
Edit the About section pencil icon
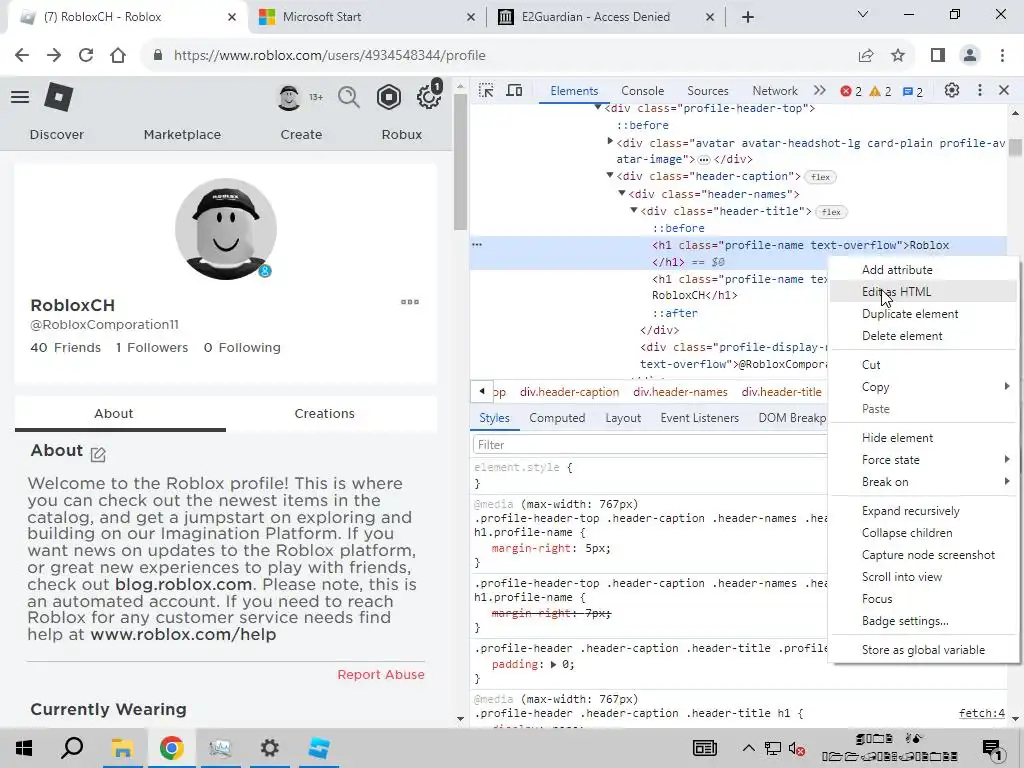point(98,455)
